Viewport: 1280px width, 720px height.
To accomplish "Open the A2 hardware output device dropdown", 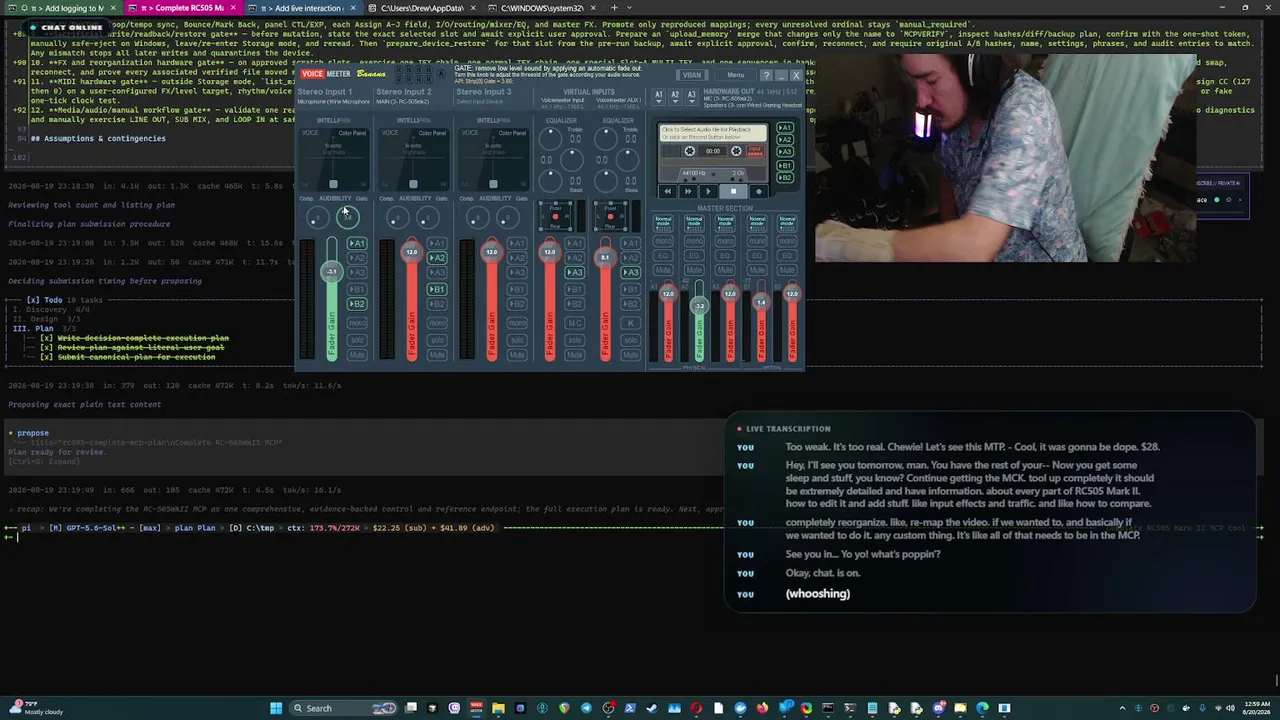I will 675,96.
